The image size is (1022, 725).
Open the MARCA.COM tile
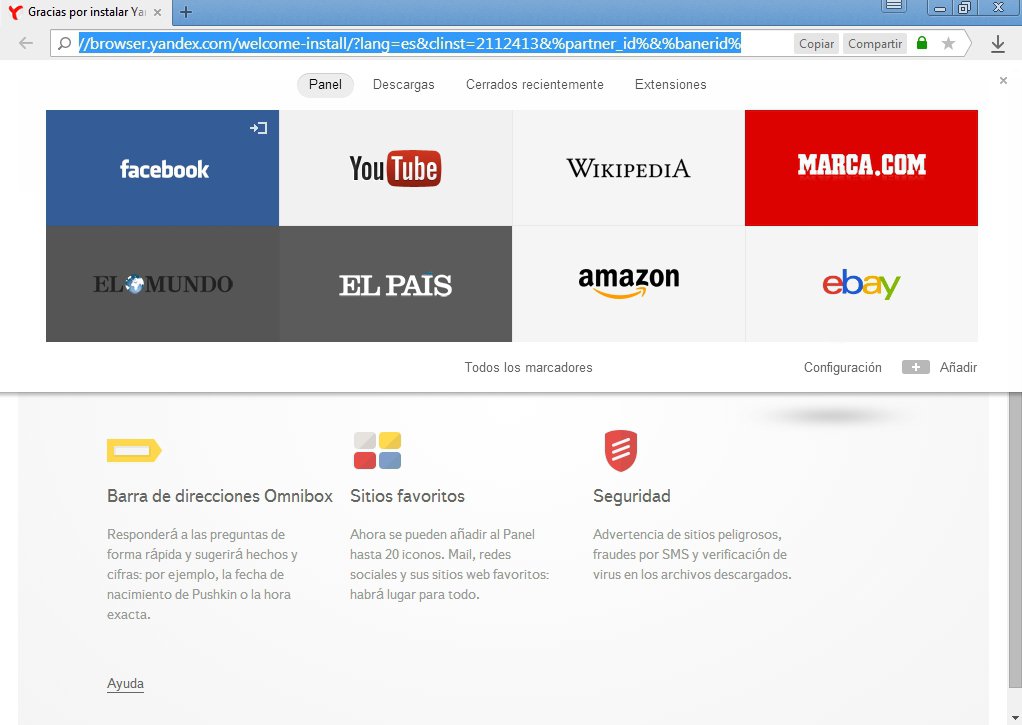(x=861, y=168)
